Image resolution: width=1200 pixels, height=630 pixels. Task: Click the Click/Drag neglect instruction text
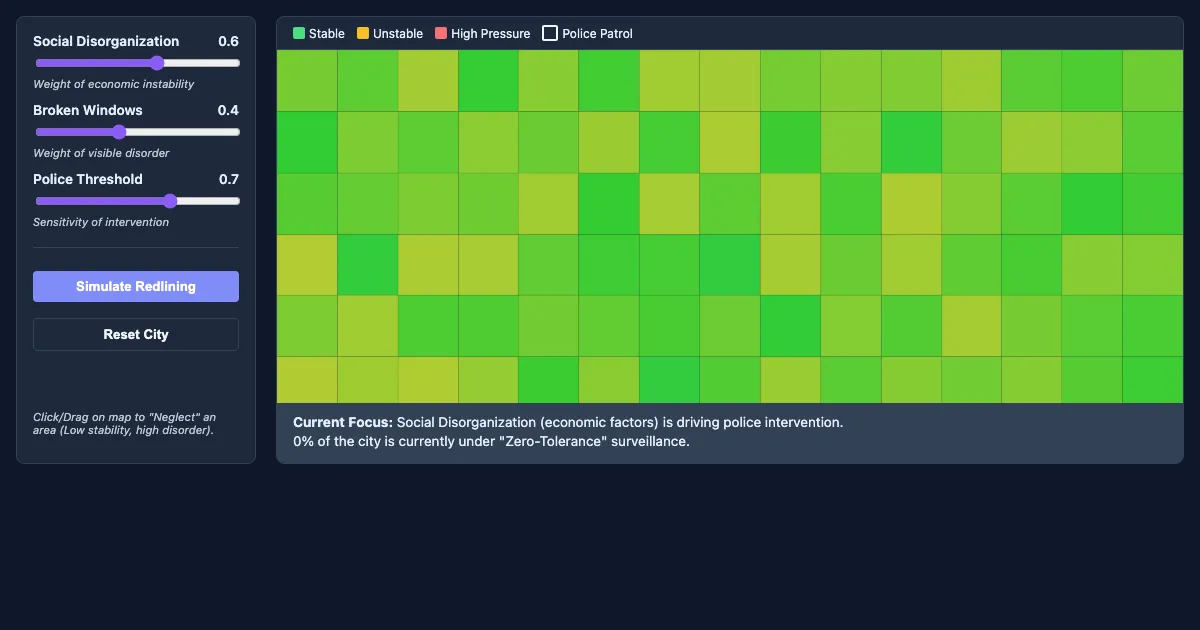[124, 423]
